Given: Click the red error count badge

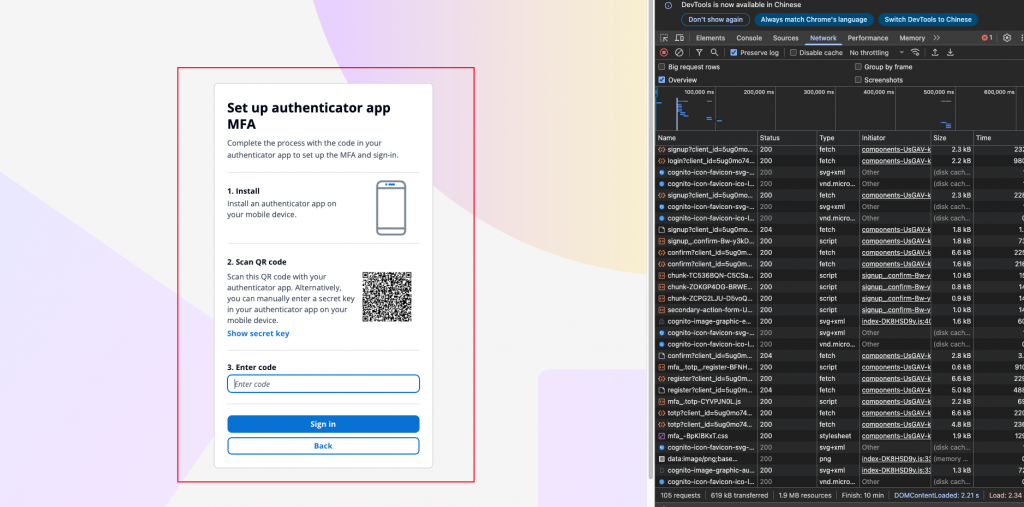Looking at the screenshot, I should 987,38.
